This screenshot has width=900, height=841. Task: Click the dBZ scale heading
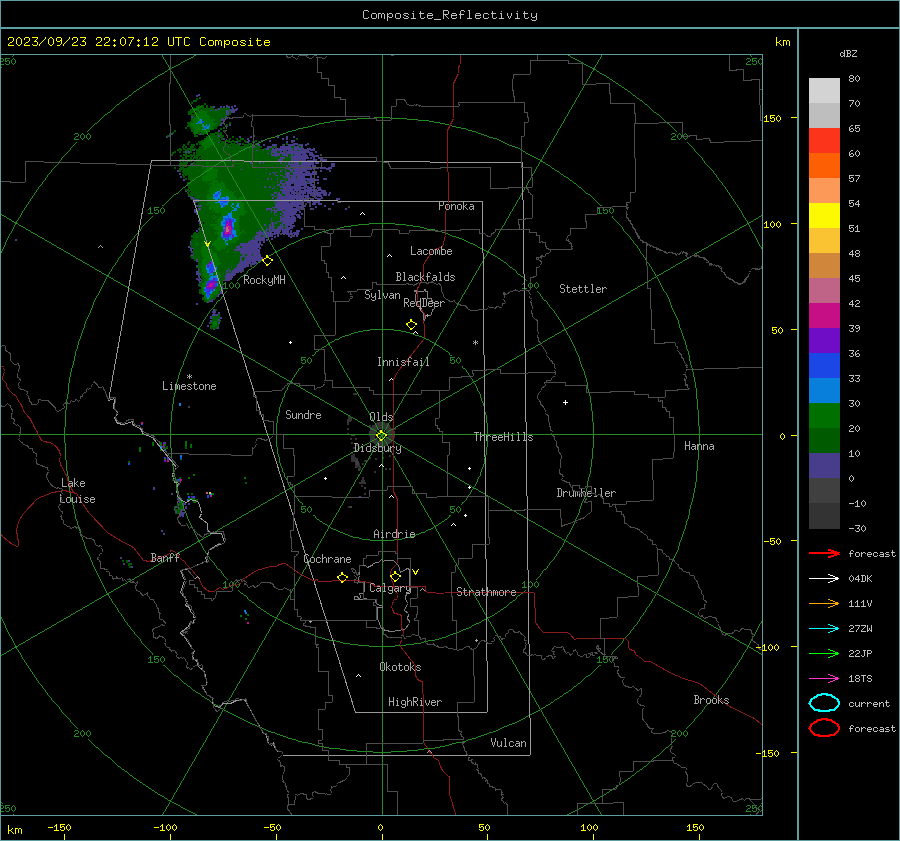(848, 53)
